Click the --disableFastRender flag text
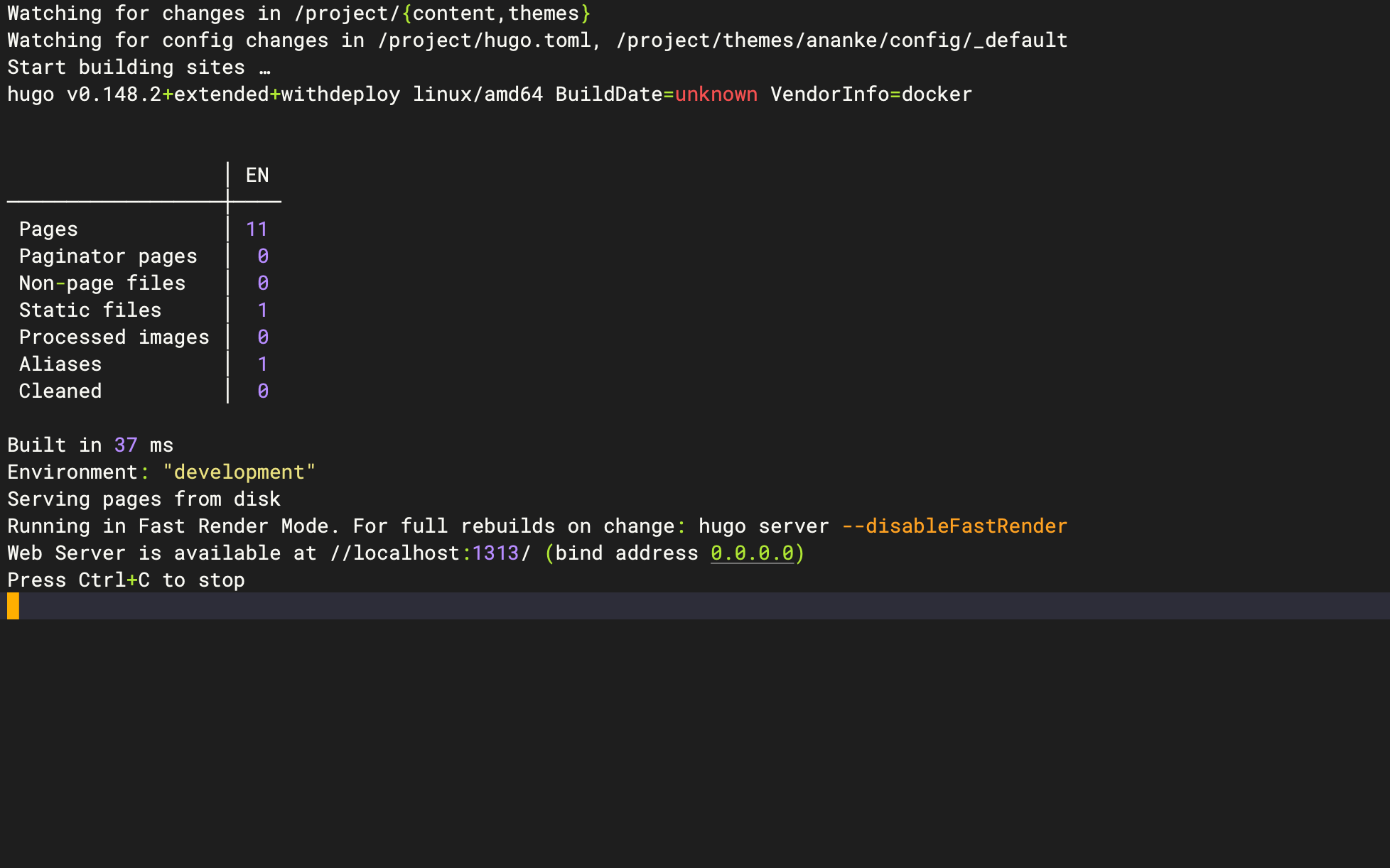This screenshot has width=1390, height=868. point(954,526)
